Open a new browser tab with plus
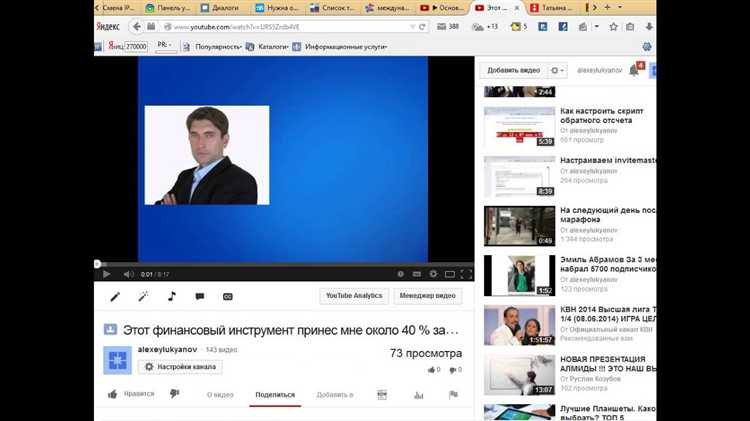The image size is (750, 421). click(607, 7)
